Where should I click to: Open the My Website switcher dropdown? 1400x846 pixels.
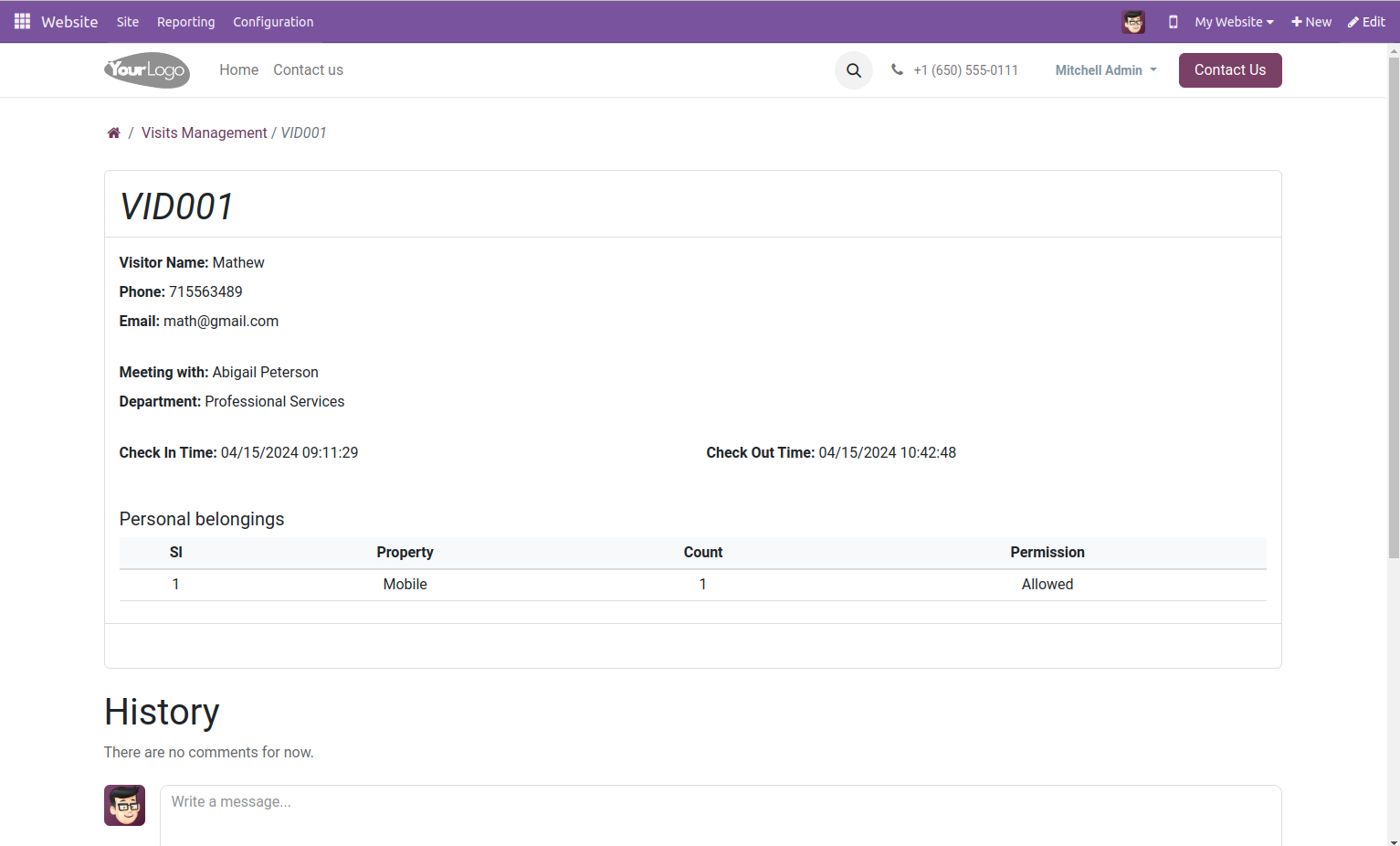click(1233, 22)
